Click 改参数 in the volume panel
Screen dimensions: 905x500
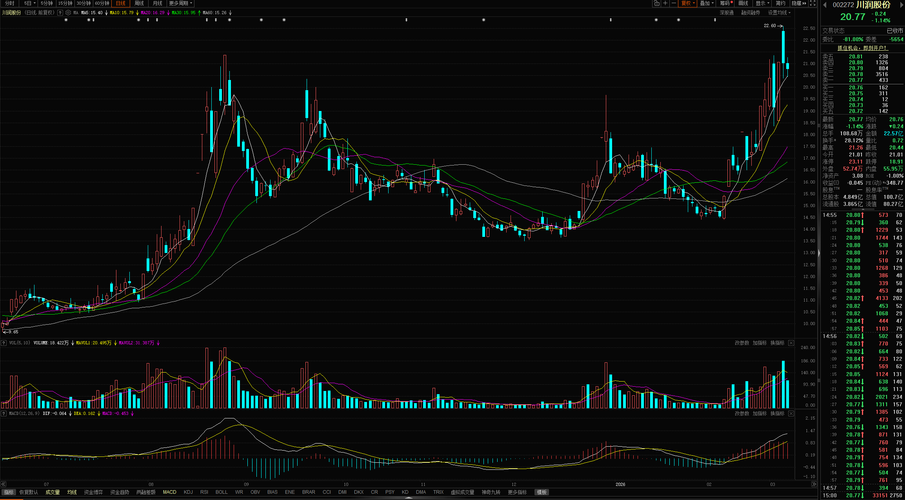pyautogui.click(x=742, y=343)
